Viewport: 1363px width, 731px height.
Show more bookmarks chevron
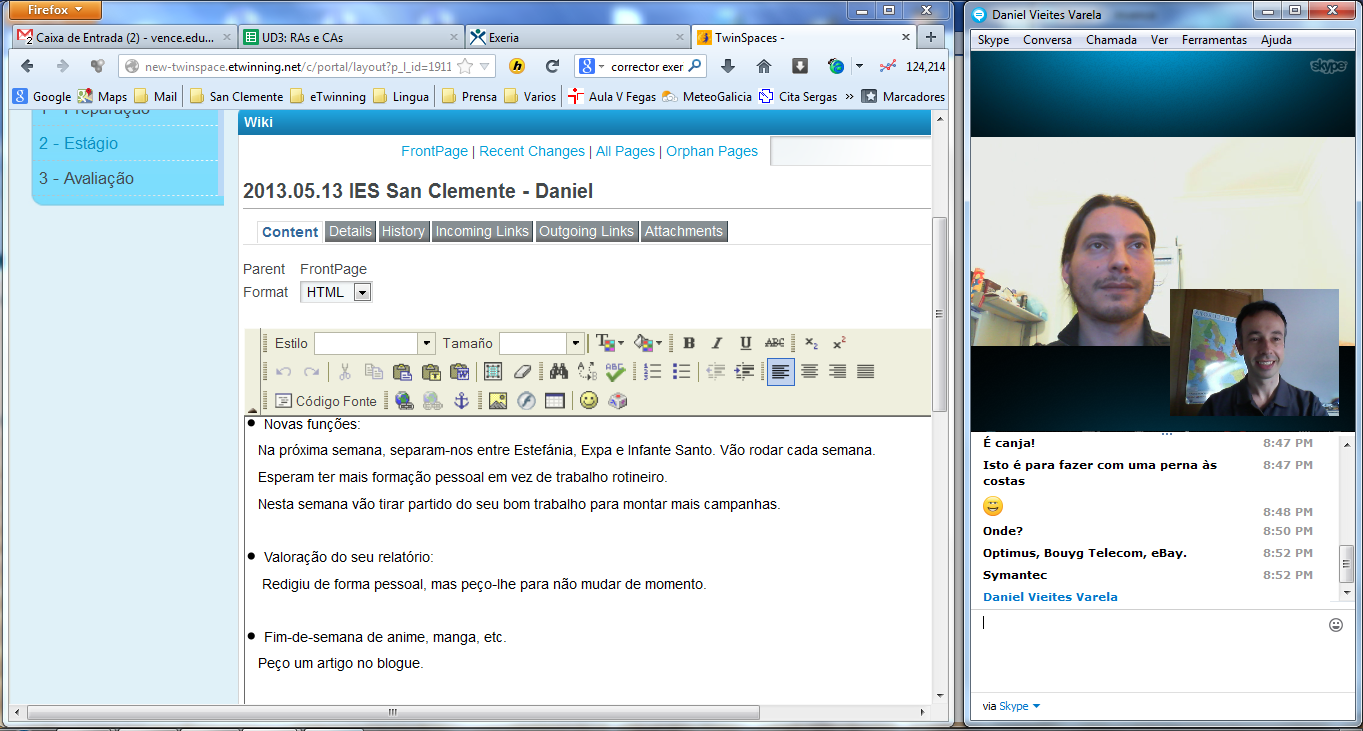[x=849, y=97]
